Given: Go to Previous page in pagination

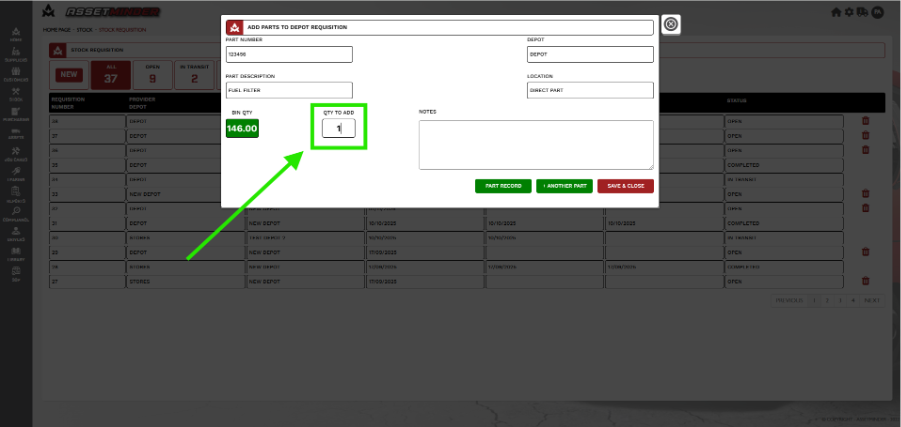Looking at the screenshot, I should tap(789, 301).
